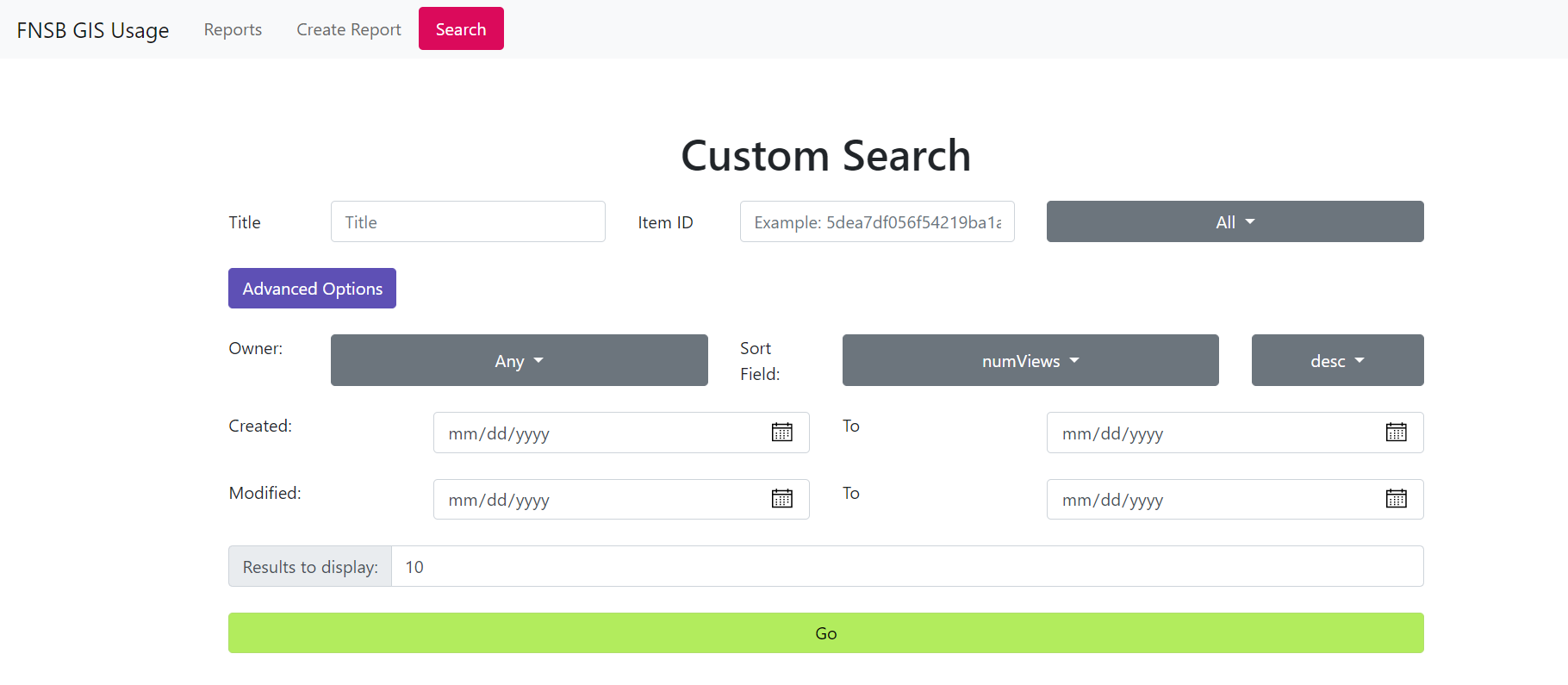This screenshot has width=1568, height=685.
Task: Toggle the Advanced Options button
Action: tap(312, 288)
